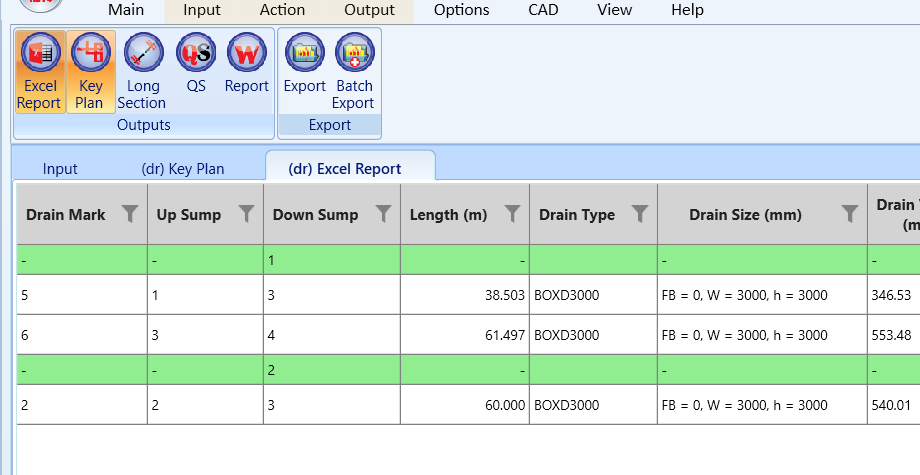Click drain size cell in 38.503 row
The image size is (920, 475).
(x=762, y=294)
